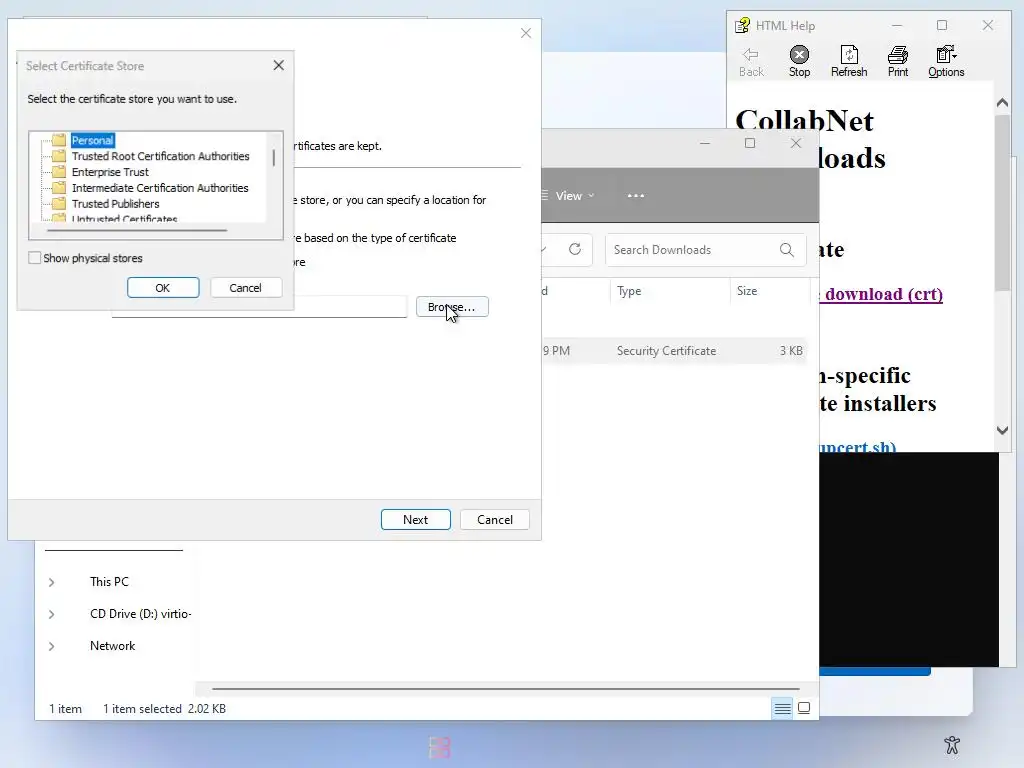Click the Stop icon in HTML Help
Image resolution: width=1024 pixels, height=768 pixels.
pyautogui.click(x=799, y=54)
